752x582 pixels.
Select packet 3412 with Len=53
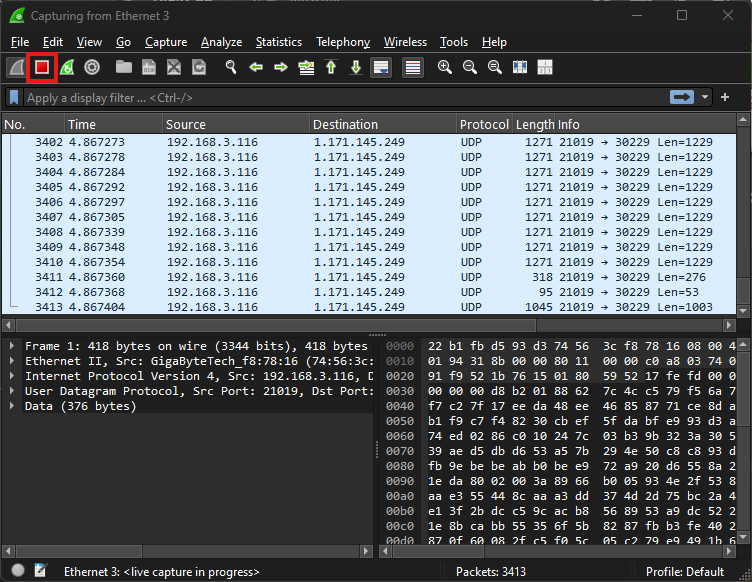point(369,292)
